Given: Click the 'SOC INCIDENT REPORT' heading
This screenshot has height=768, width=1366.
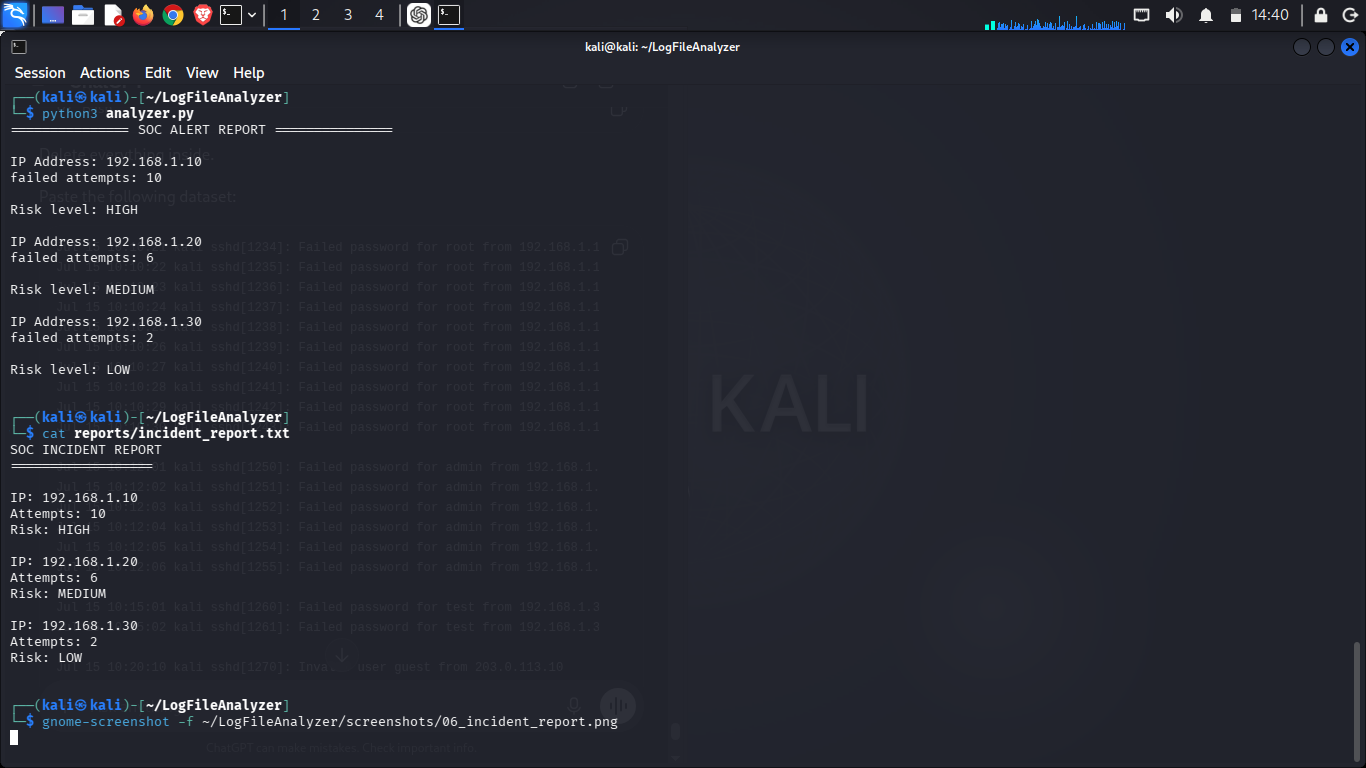Looking at the screenshot, I should point(86,449).
